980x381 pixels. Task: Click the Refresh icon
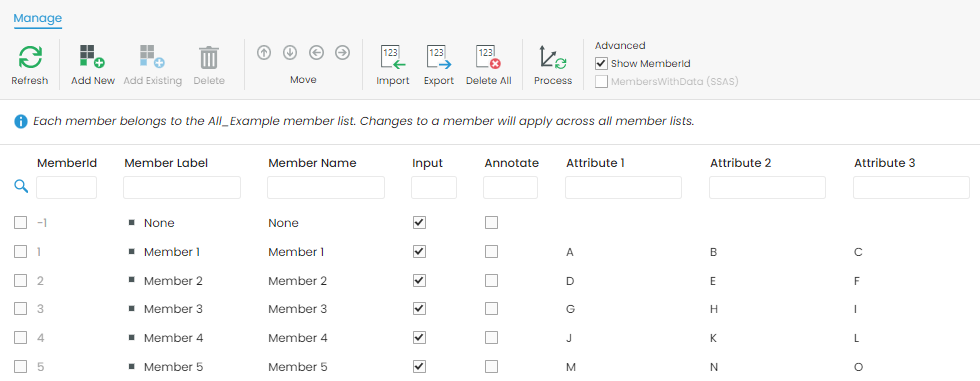point(30,57)
